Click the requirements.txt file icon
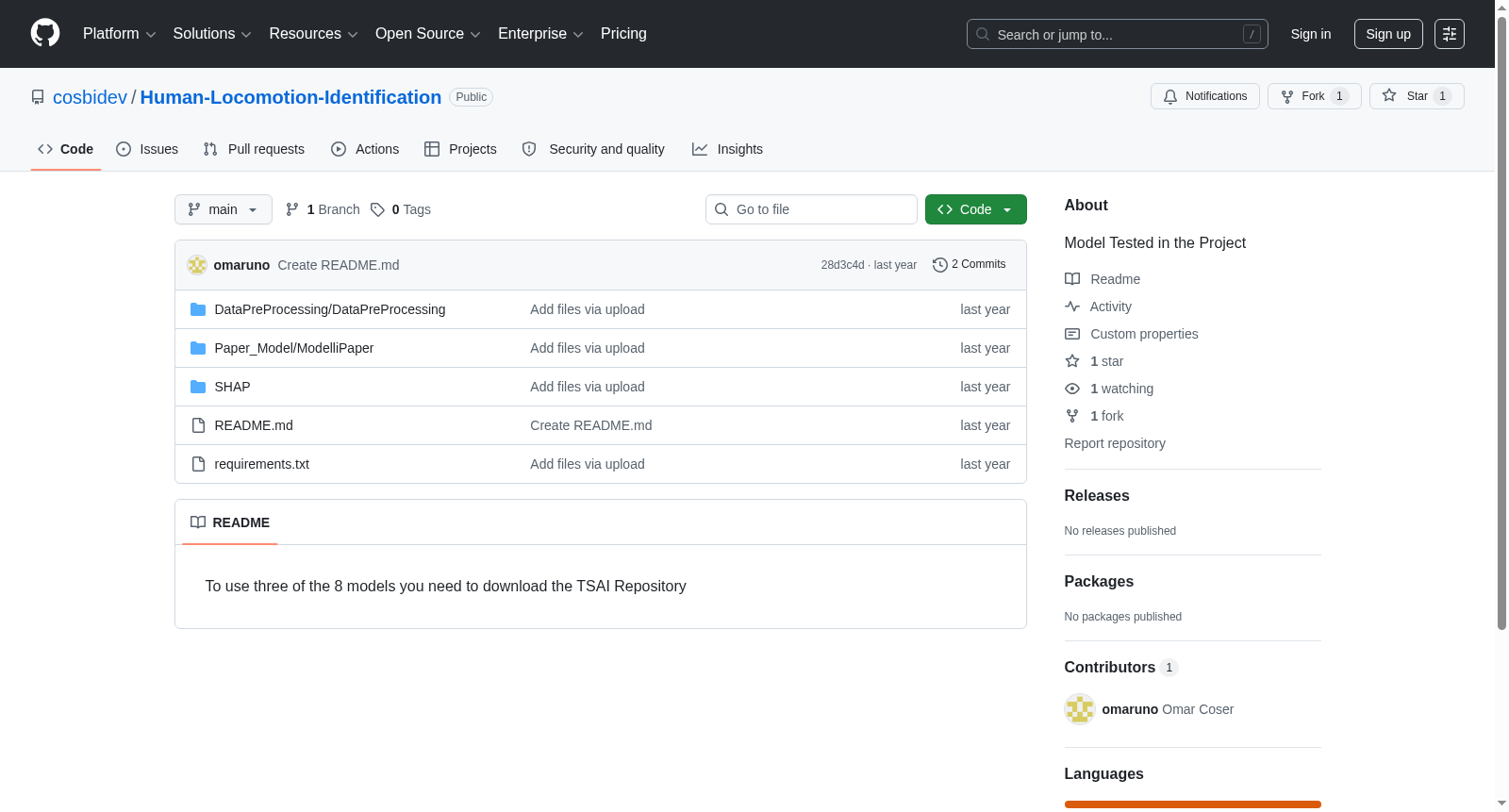The height and width of the screenshot is (812, 1509). 198,464
